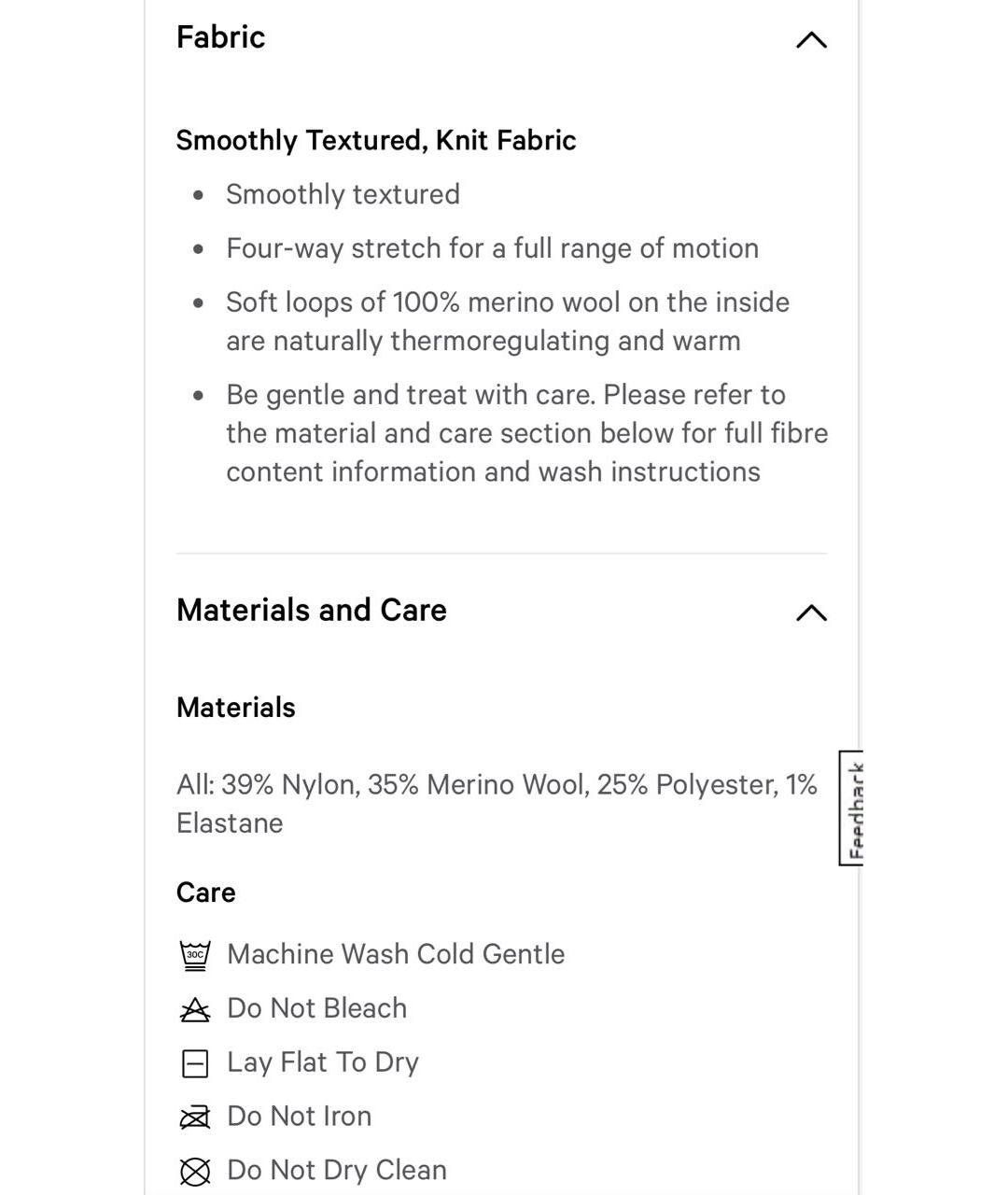1008x1195 pixels.
Task: Open the Feedback side tab
Action: click(x=851, y=808)
